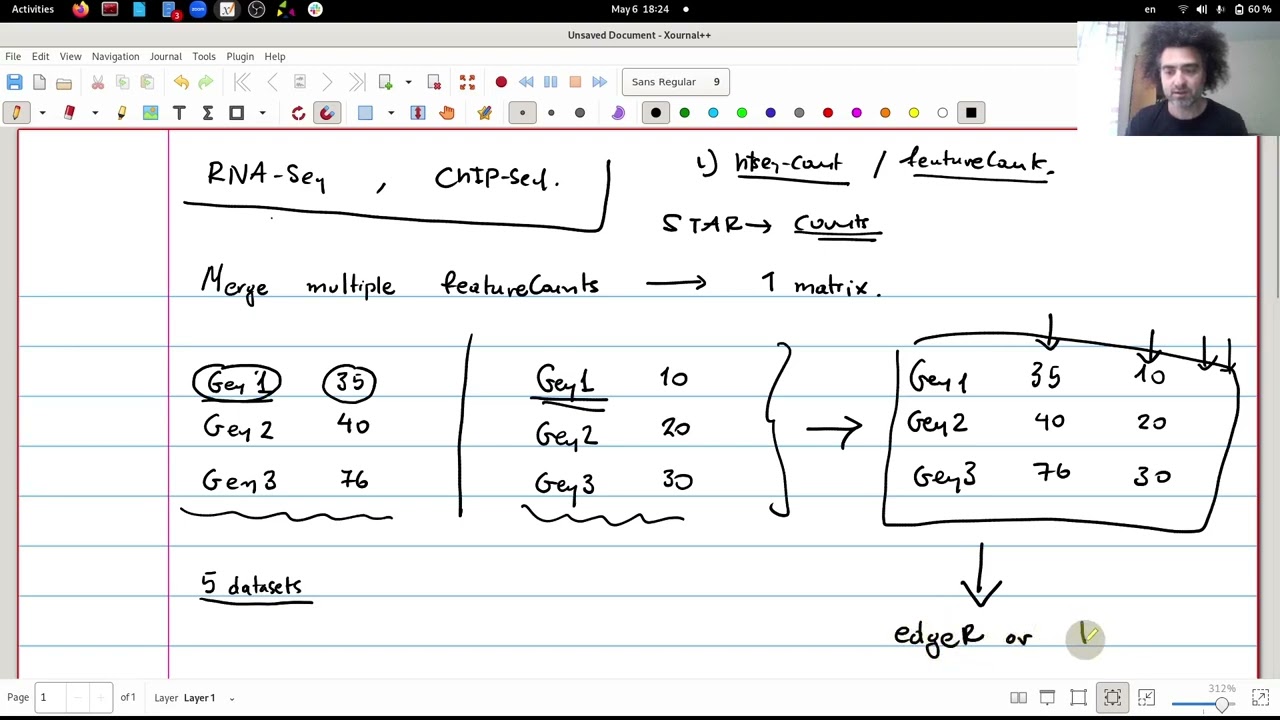Select the Pen tool
Viewport: 1280px width, 720px height.
point(16,113)
